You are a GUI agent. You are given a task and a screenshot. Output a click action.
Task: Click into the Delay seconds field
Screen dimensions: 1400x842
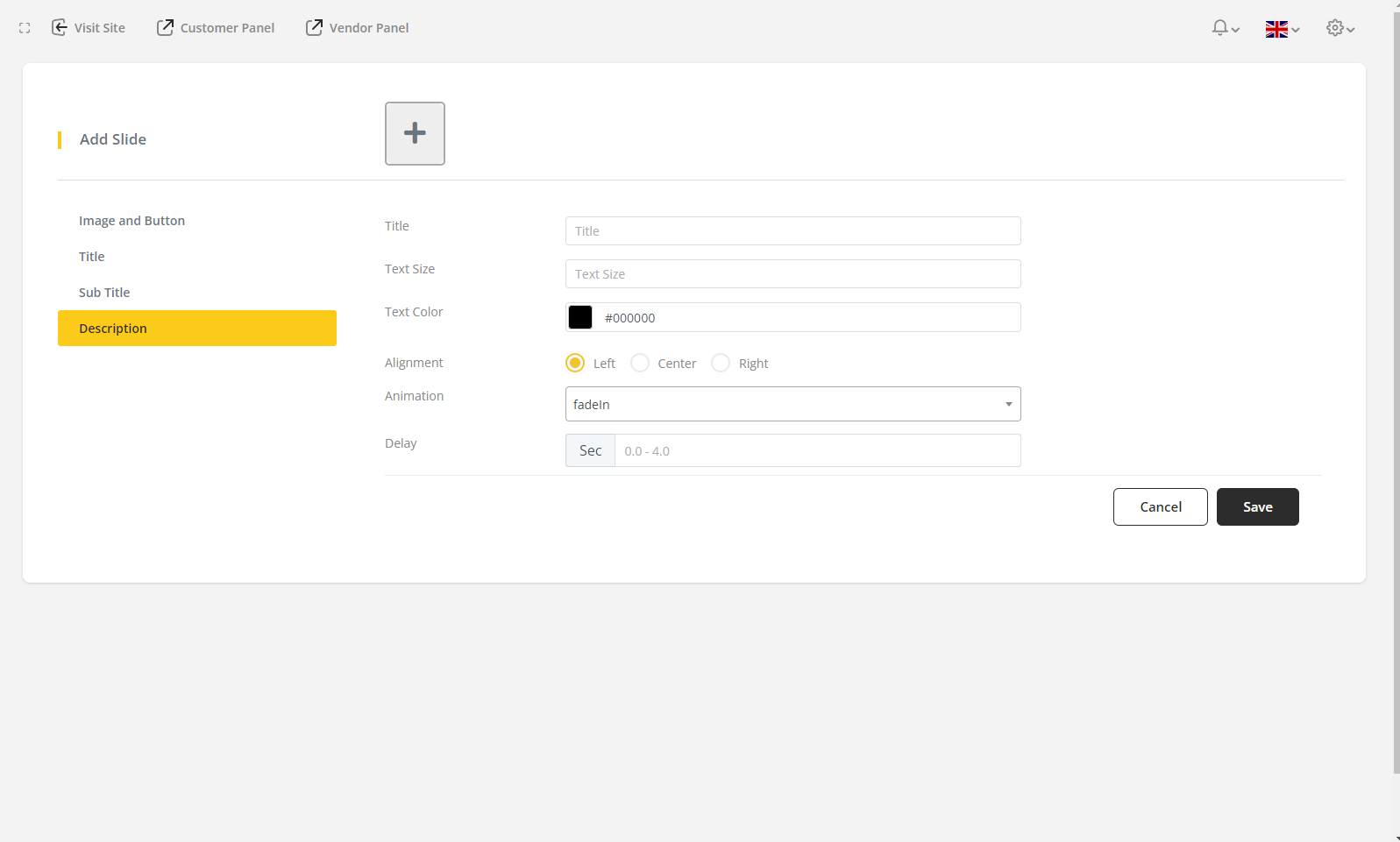click(817, 451)
